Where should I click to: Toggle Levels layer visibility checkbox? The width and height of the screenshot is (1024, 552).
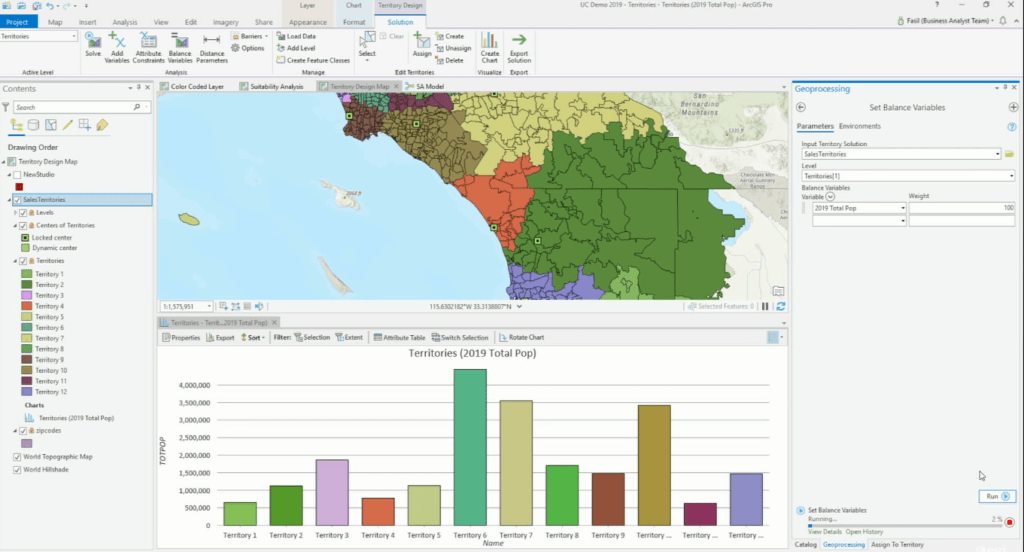click(23, 213)
